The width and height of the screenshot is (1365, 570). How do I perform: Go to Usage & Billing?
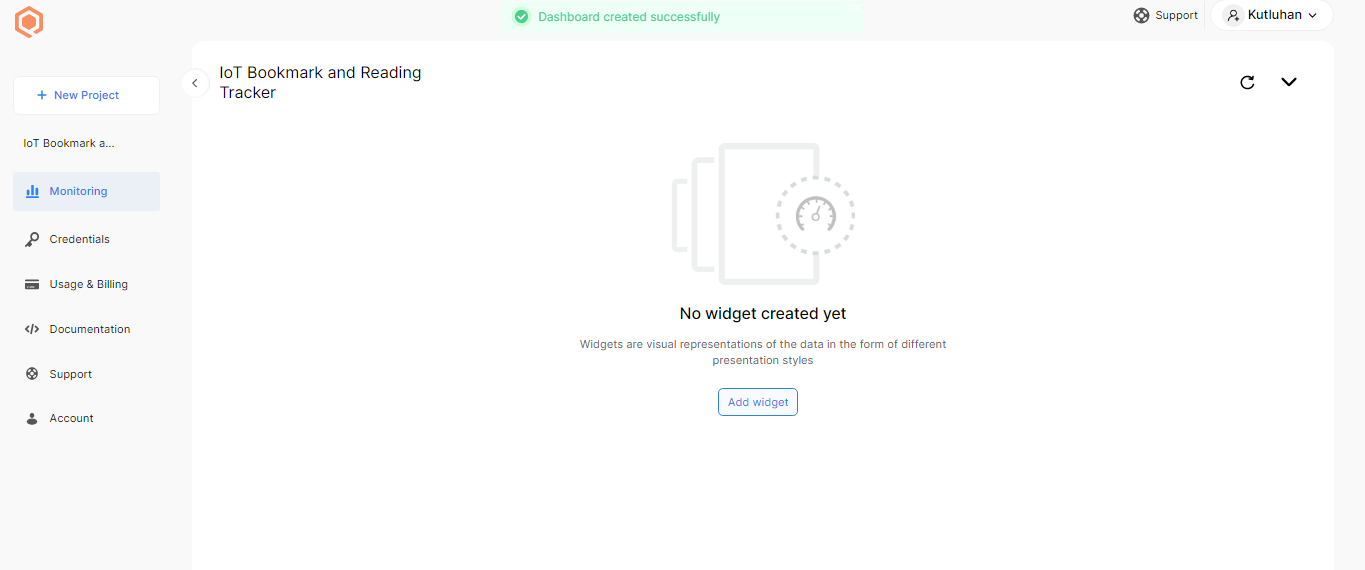88,284
